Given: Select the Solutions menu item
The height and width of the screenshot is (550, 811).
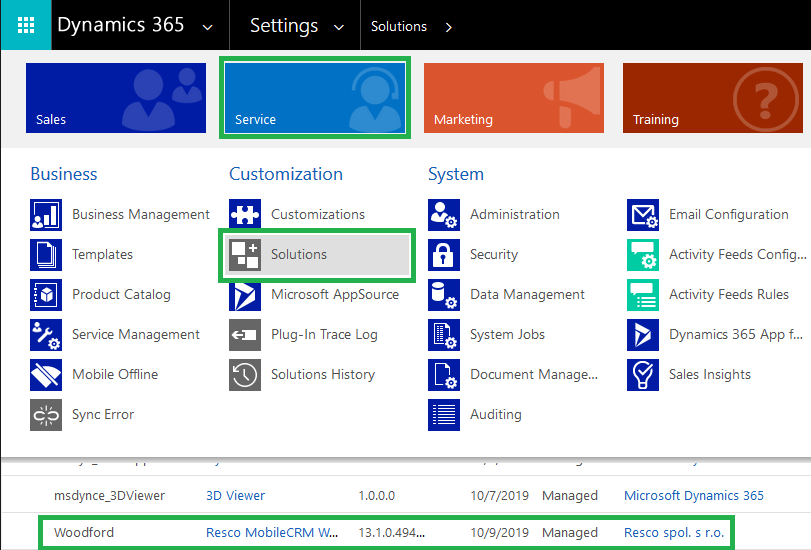Looking at the screenshot, I should (x=316, y=255).
